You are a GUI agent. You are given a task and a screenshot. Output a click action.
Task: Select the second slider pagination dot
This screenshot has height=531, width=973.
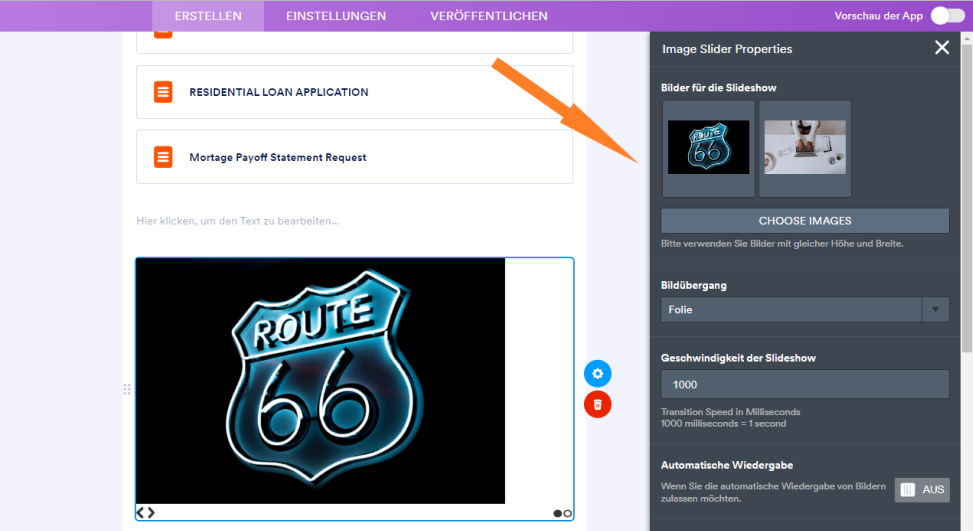pos(567,514)
